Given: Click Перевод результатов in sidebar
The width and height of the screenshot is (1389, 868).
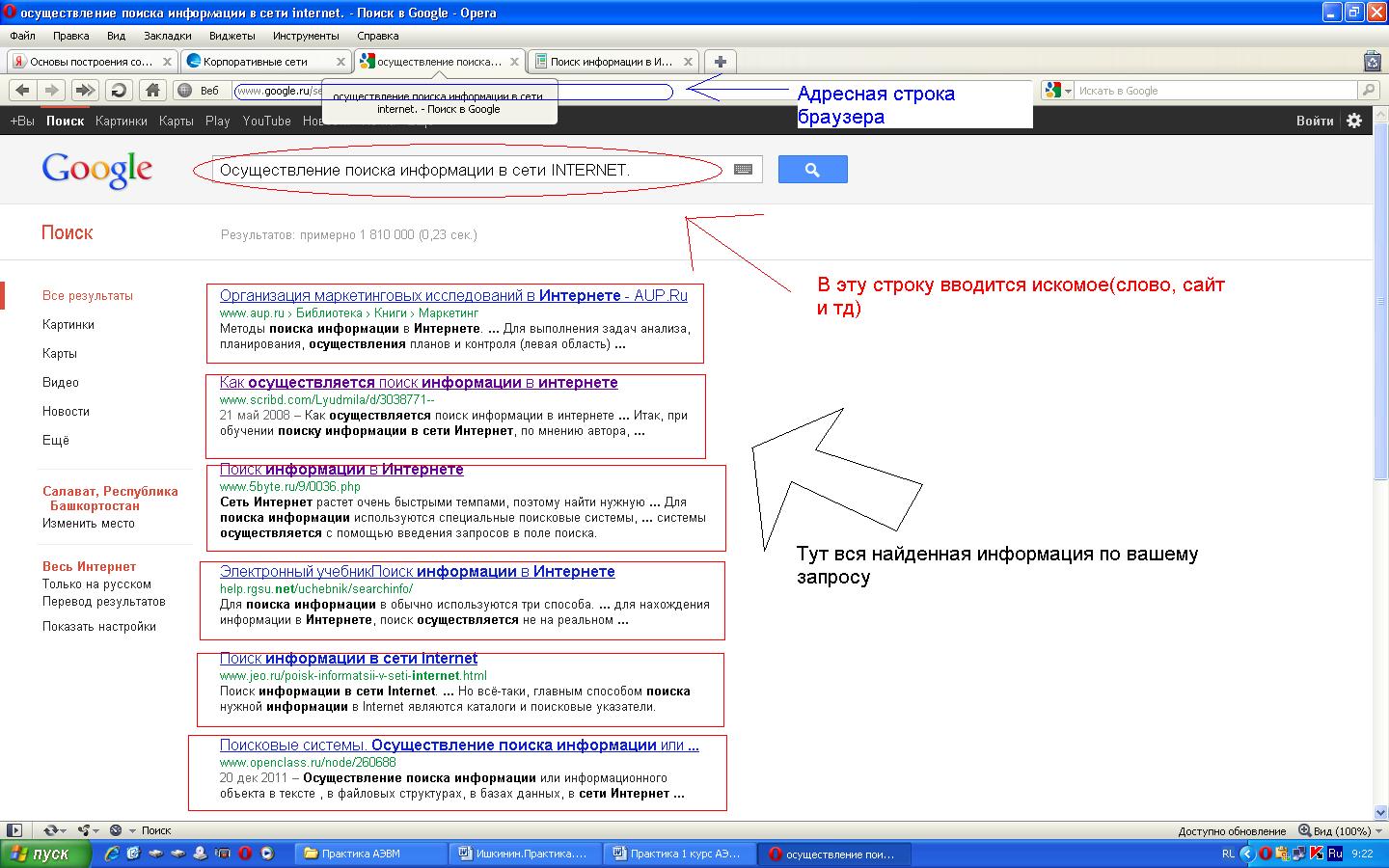Looking at the screenshot, I should pyautogui.click(x=104, y=601).
